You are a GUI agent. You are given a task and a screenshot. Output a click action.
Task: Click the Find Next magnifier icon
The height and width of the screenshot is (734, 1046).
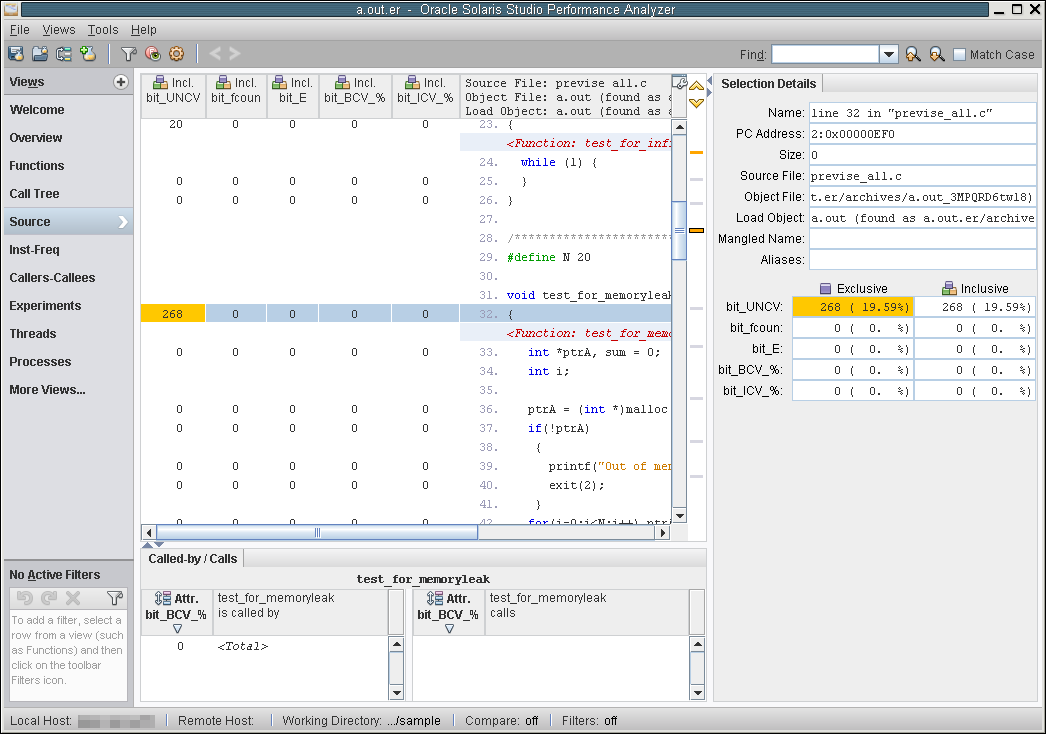pyautogui.click(x=937, y=55)
